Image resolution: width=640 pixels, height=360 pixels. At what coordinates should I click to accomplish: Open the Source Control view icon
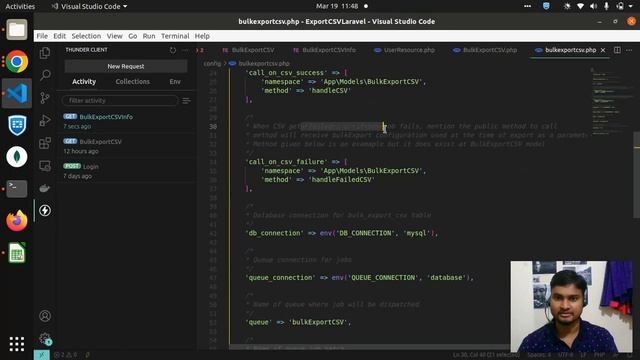coord(45,98)
